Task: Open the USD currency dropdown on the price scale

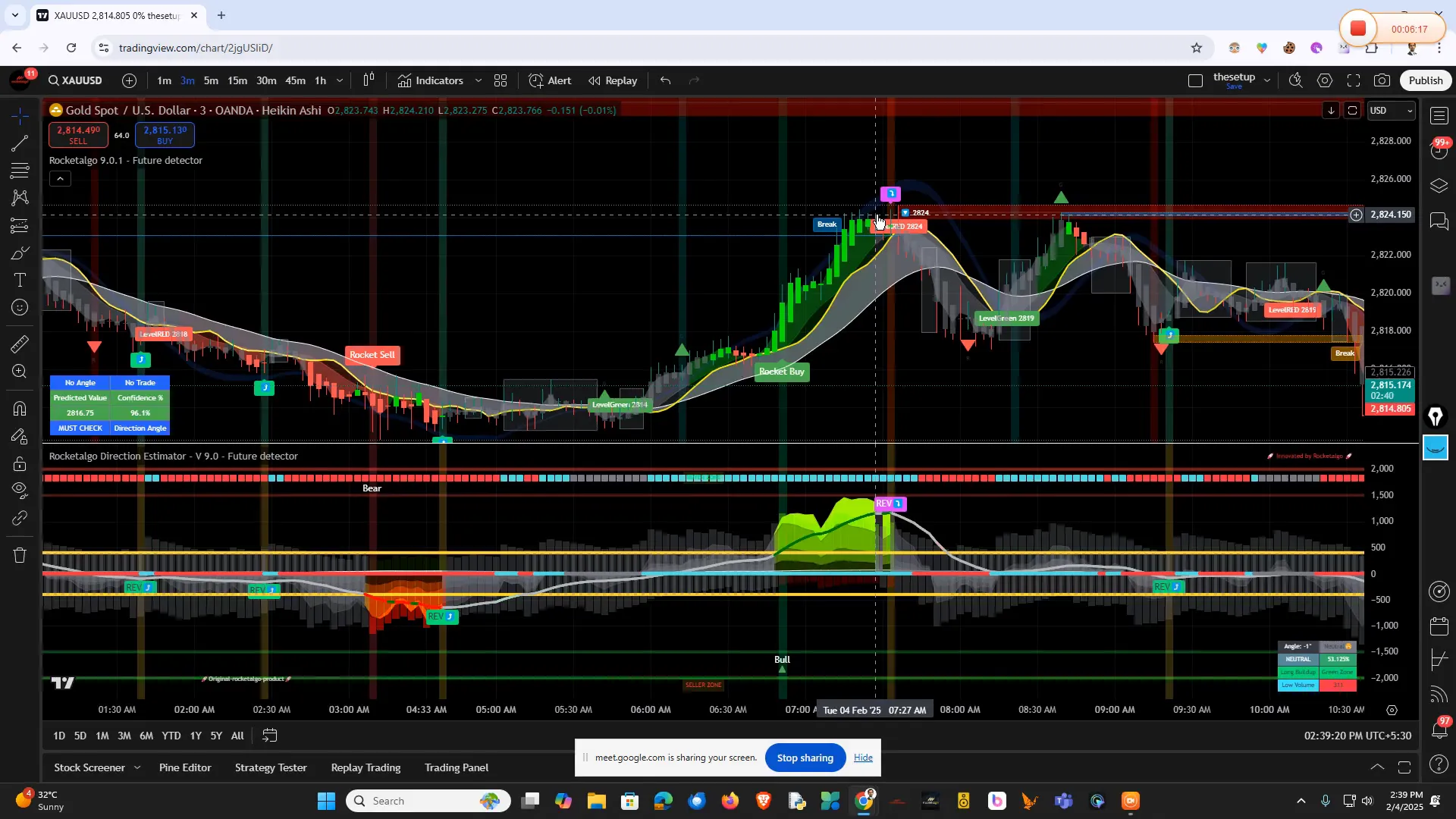Action: click(1392, 111)
